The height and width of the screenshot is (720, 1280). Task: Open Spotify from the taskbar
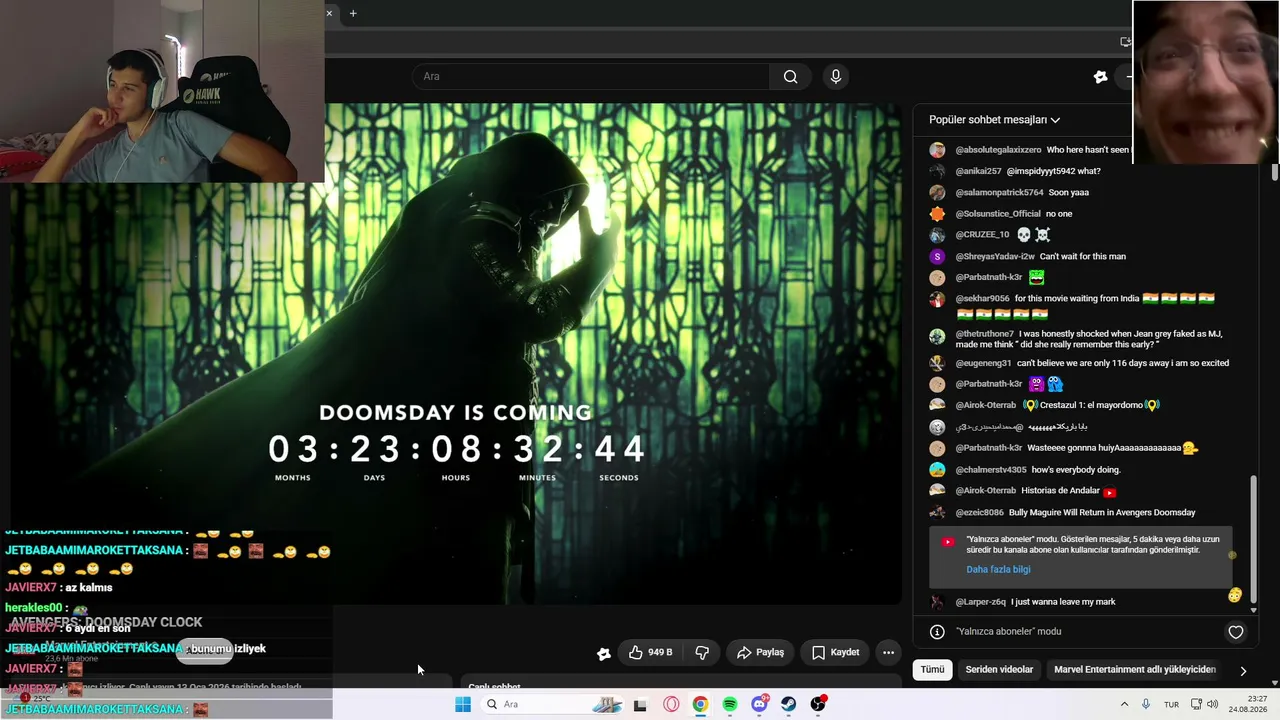pyautogui.click(x=730, y=704)
